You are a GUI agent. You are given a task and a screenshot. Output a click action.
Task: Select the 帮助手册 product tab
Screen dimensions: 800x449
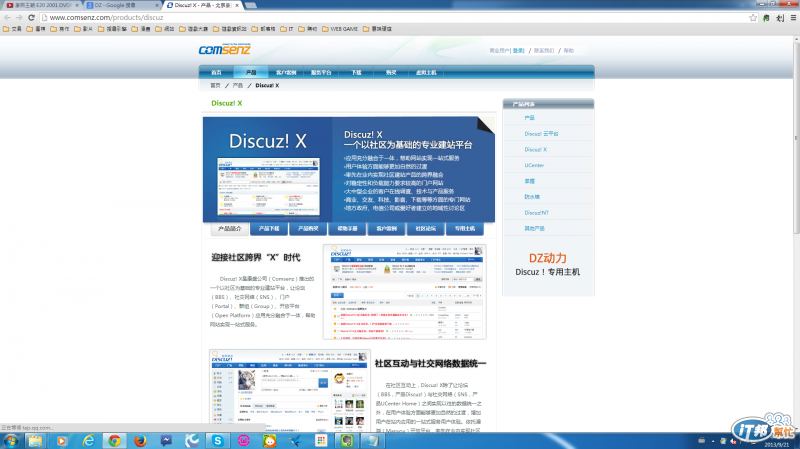click(x=347, y=229)
